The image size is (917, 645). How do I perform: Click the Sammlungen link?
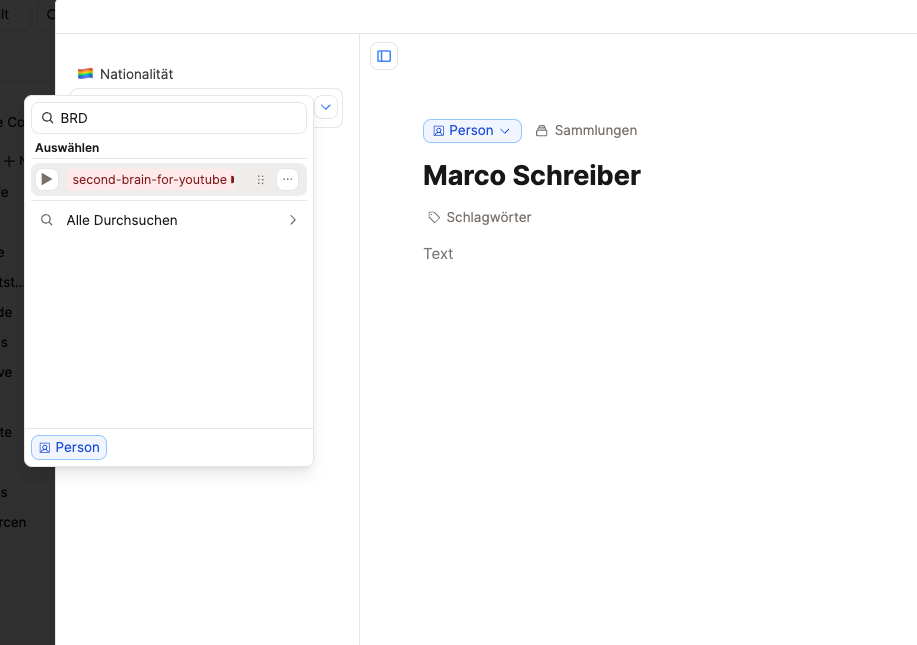click(x=595, y=131)
